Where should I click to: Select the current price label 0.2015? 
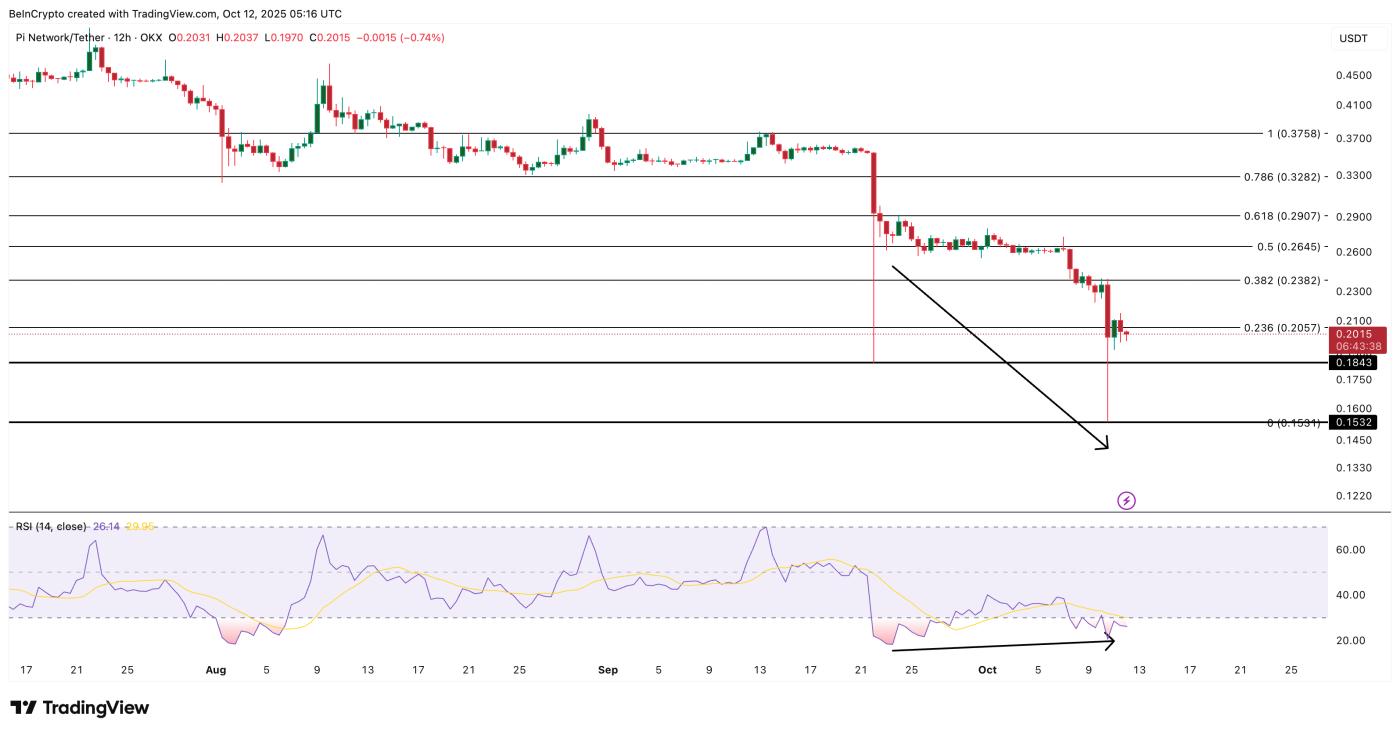pos(1358,334)
